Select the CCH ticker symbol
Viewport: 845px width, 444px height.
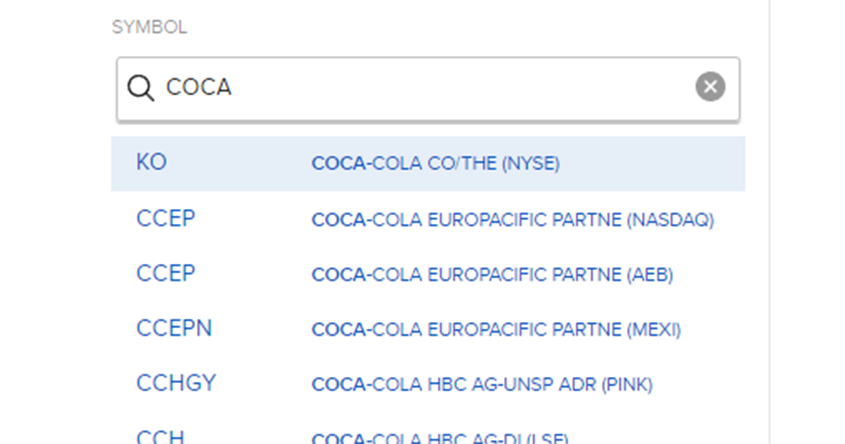click(x=160, y=437)
